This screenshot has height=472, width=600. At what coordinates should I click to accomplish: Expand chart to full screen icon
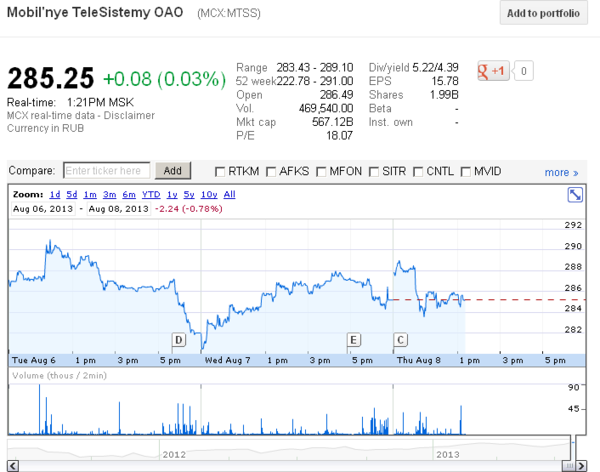click(x=575, y=195)
